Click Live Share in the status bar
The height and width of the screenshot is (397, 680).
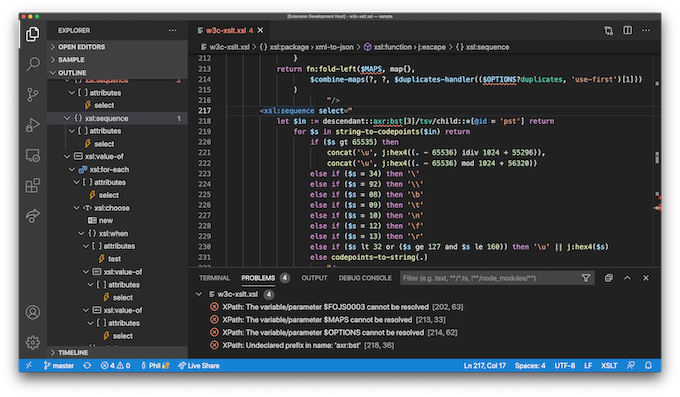point(199,366)
